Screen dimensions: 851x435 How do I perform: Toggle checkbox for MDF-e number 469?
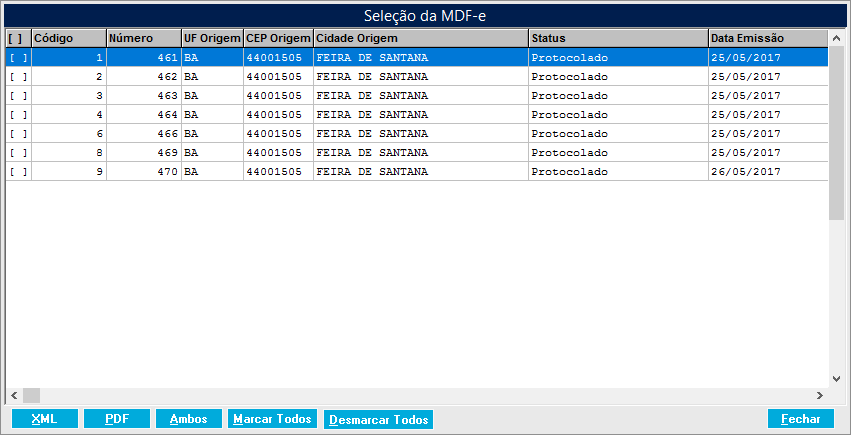click(18, 152)
